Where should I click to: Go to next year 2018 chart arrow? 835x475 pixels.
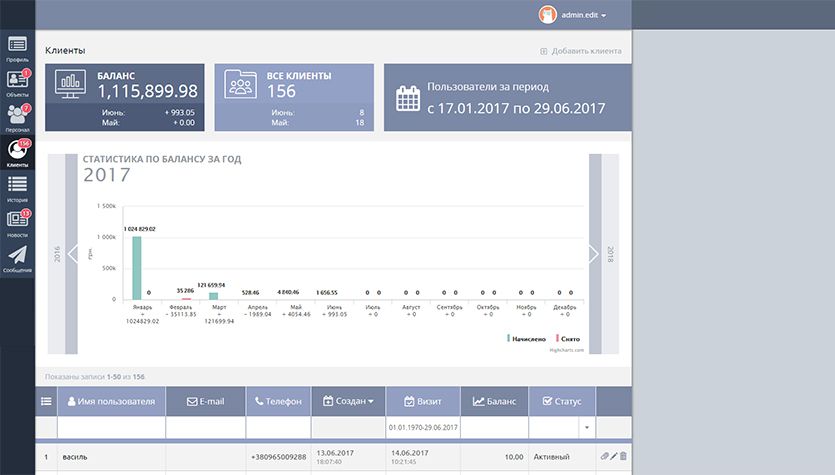coord(594,254)
